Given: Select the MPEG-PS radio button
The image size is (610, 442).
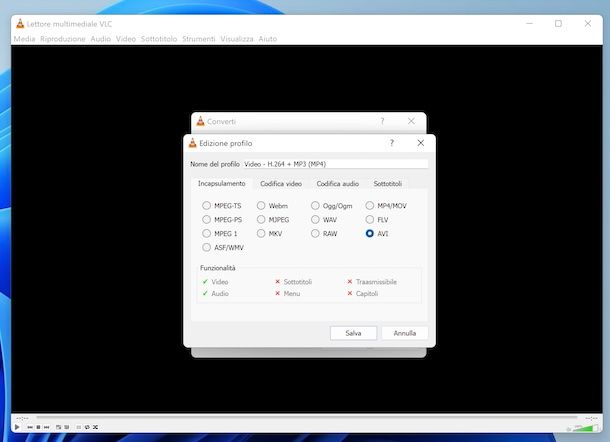Looking at the screenshot, I should click(x=206, y=219).
